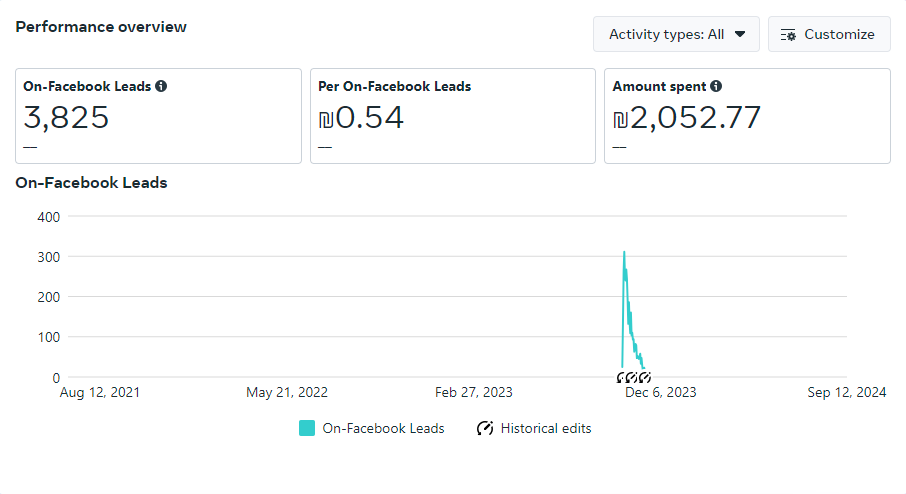
Task: Select the Per On-Facebook Leads card
Action: pos(453,116)
